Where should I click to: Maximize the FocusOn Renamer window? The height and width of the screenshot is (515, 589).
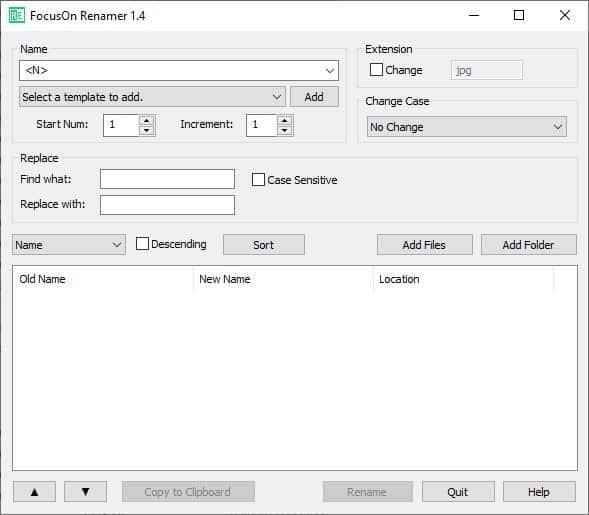[x=519, y=15]
